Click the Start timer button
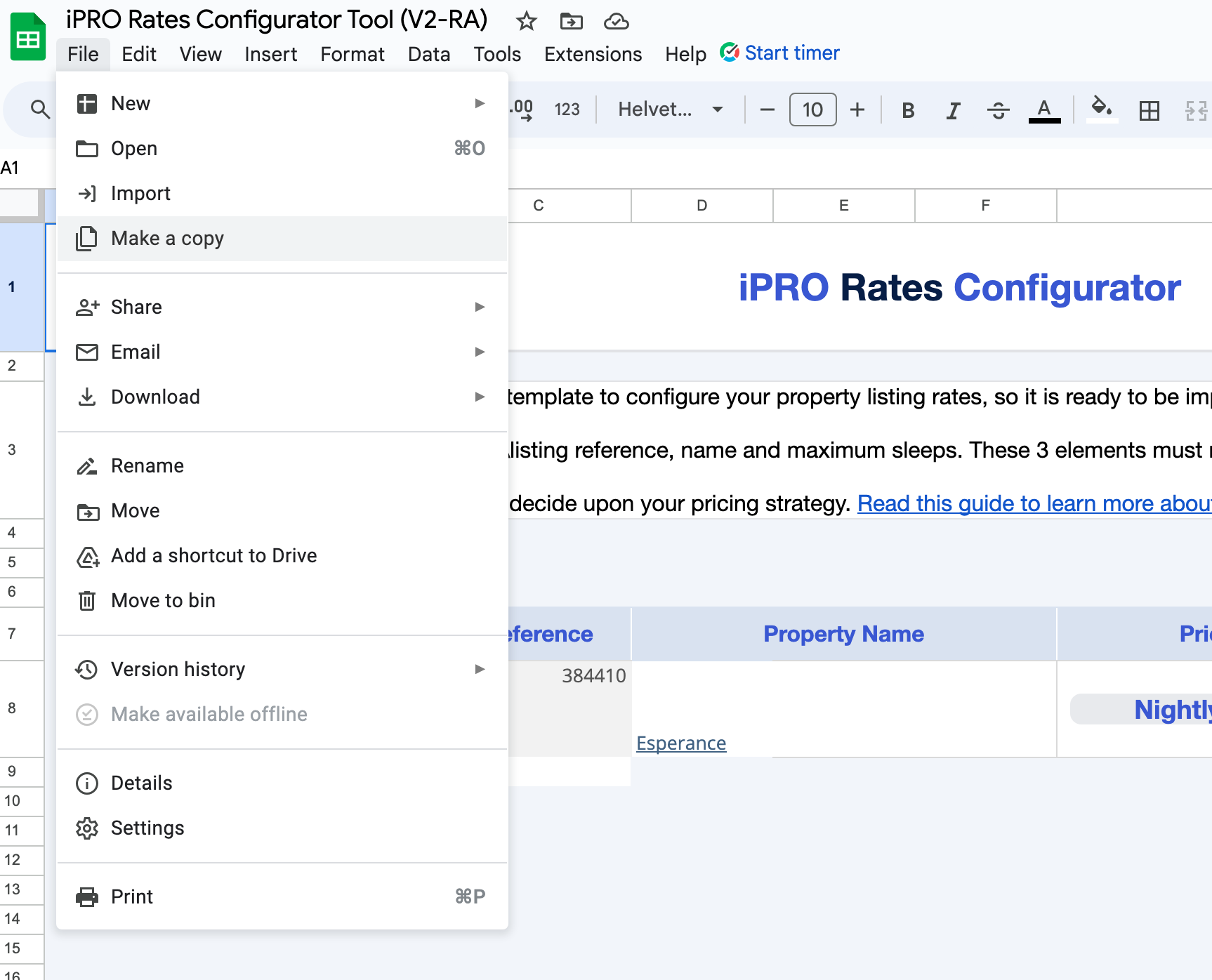Viewport: 1212px width, 980px height. pyautogui.click(x=779, y=53)
